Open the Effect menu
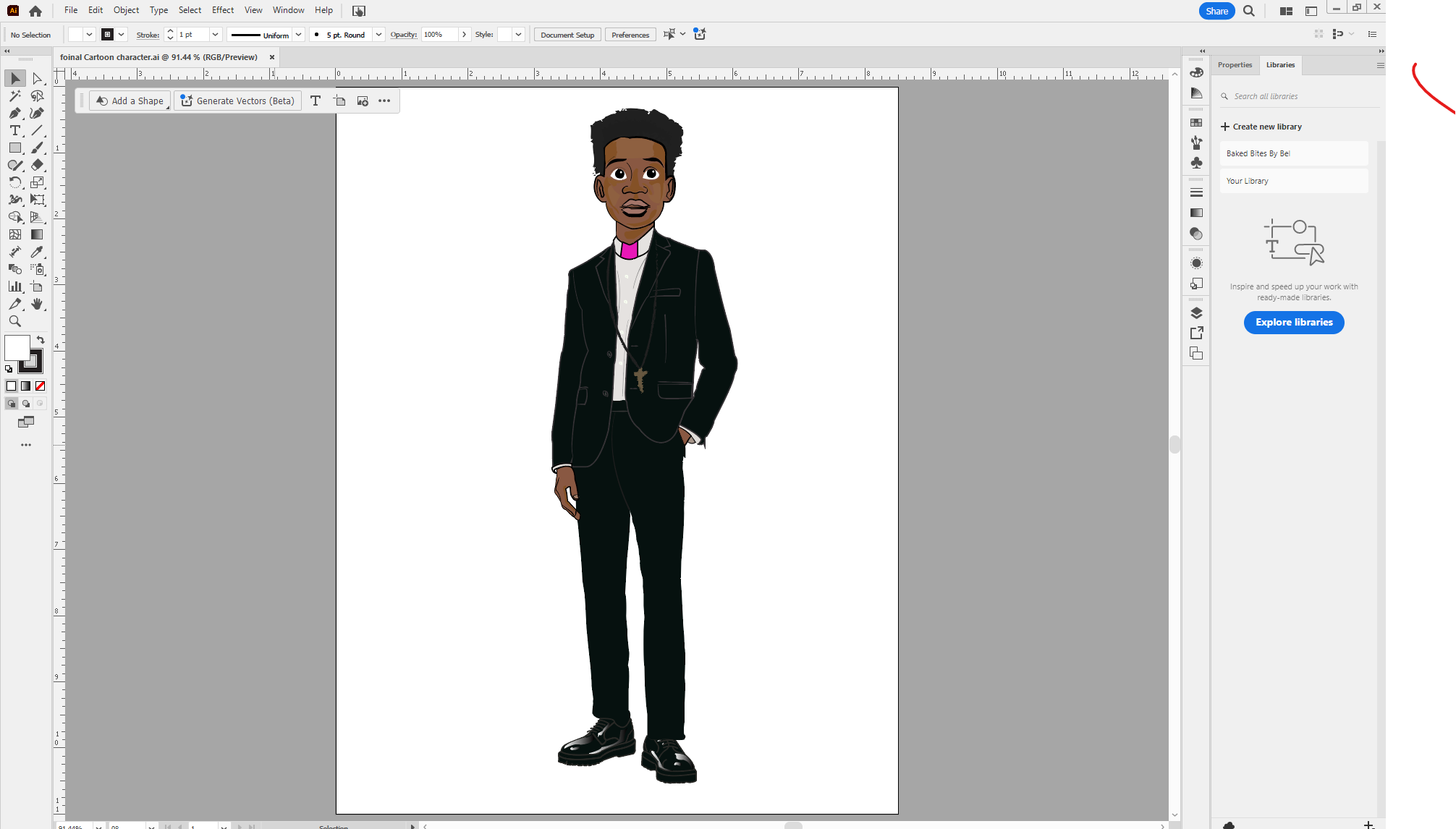 coord(223,10)
